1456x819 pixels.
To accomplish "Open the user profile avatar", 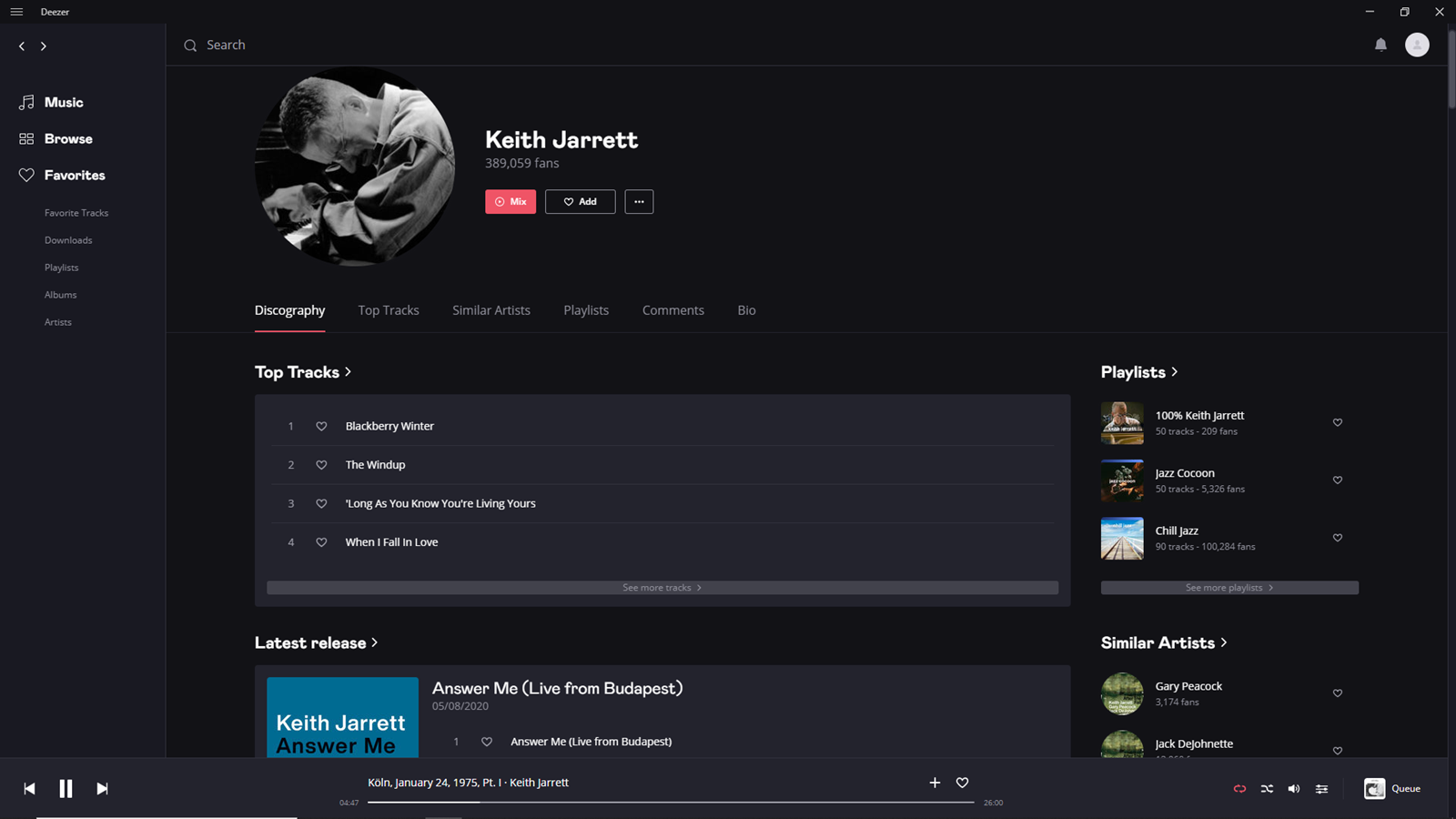I will [1417, 45].
